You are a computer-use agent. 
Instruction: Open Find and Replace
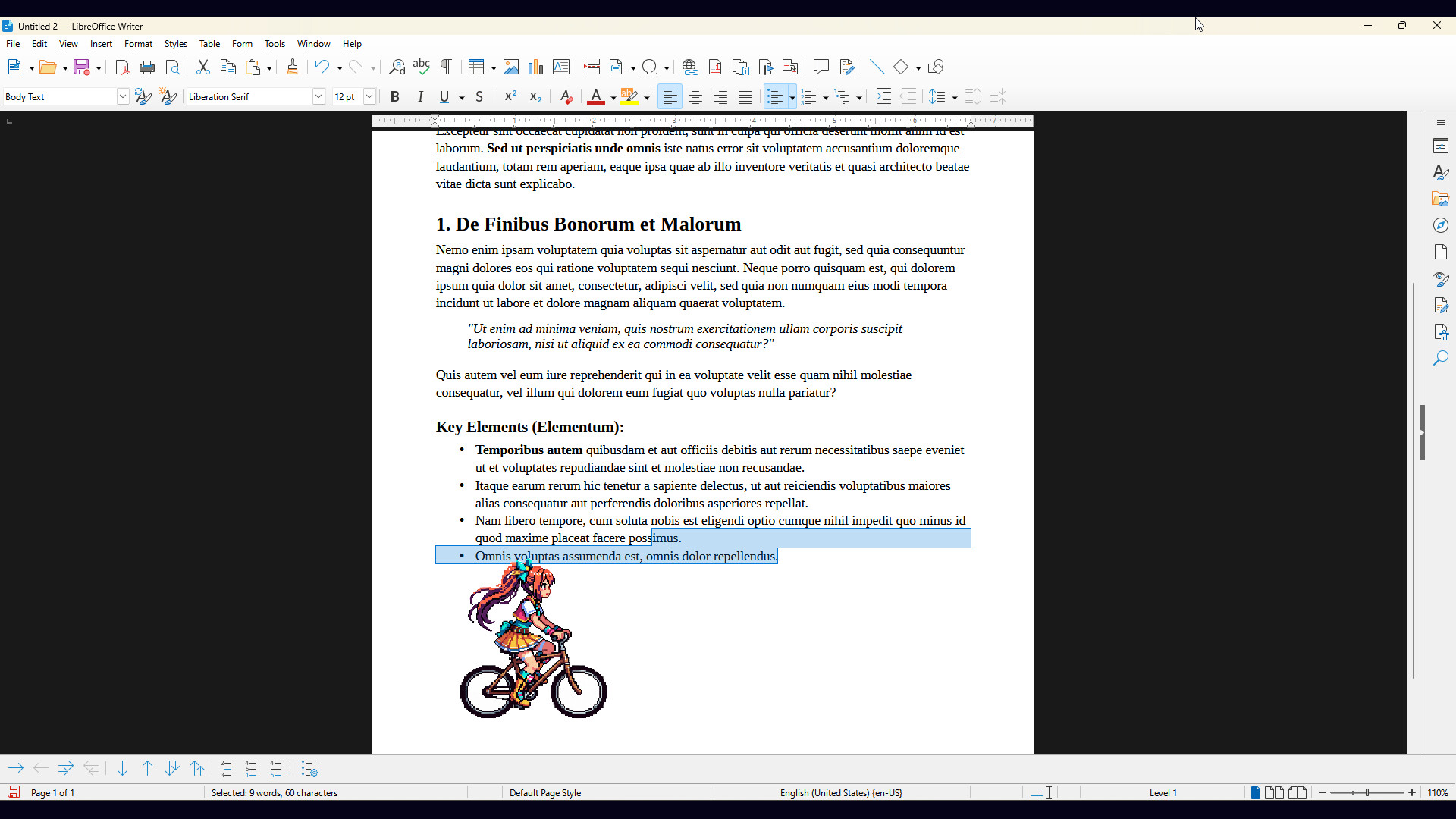coord(396,67)
